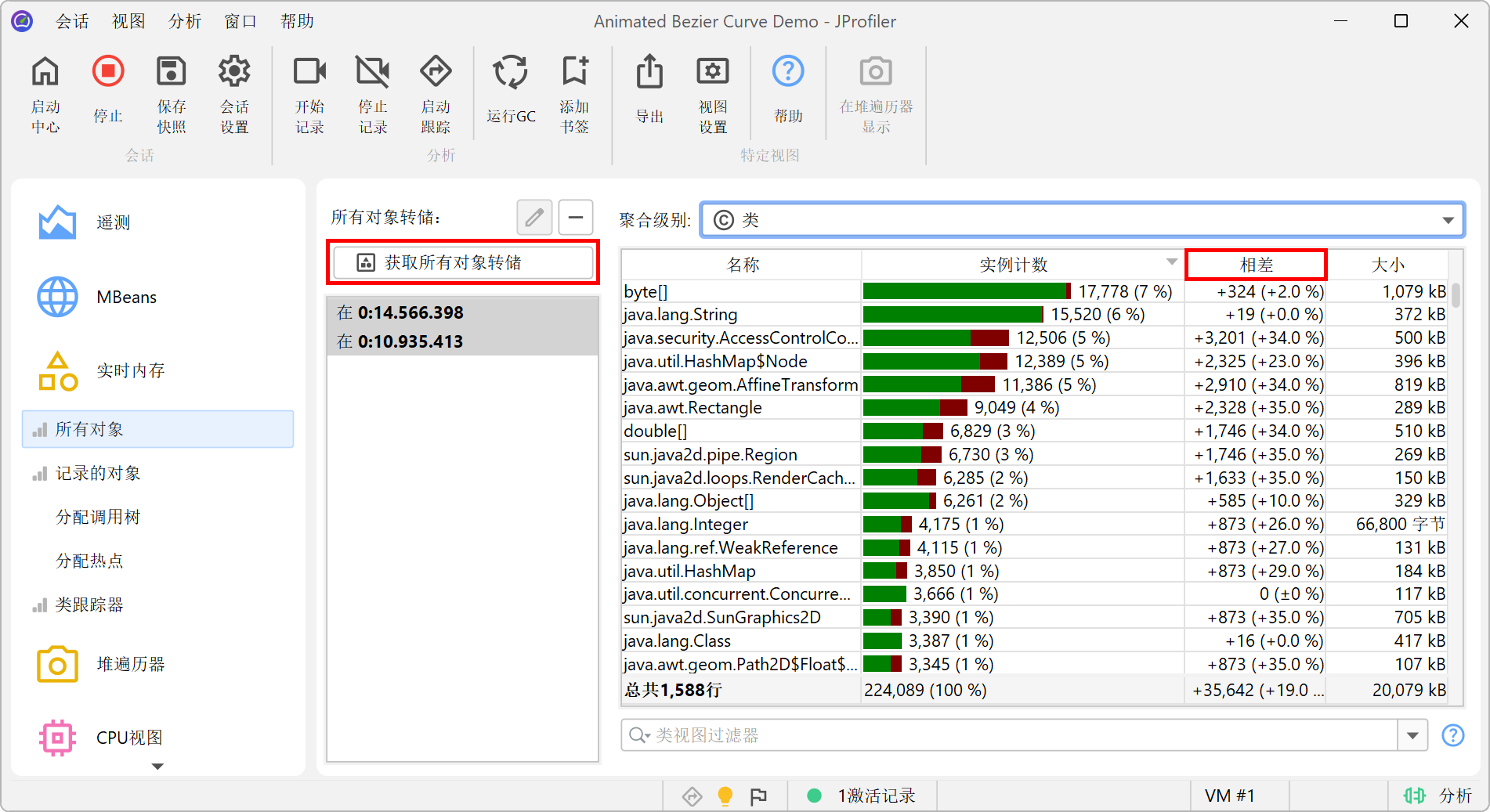Open View Settings toolbar icon
Image resolution: width=1490 pixels, height=812 pixels.
click(x=712, y=72)
